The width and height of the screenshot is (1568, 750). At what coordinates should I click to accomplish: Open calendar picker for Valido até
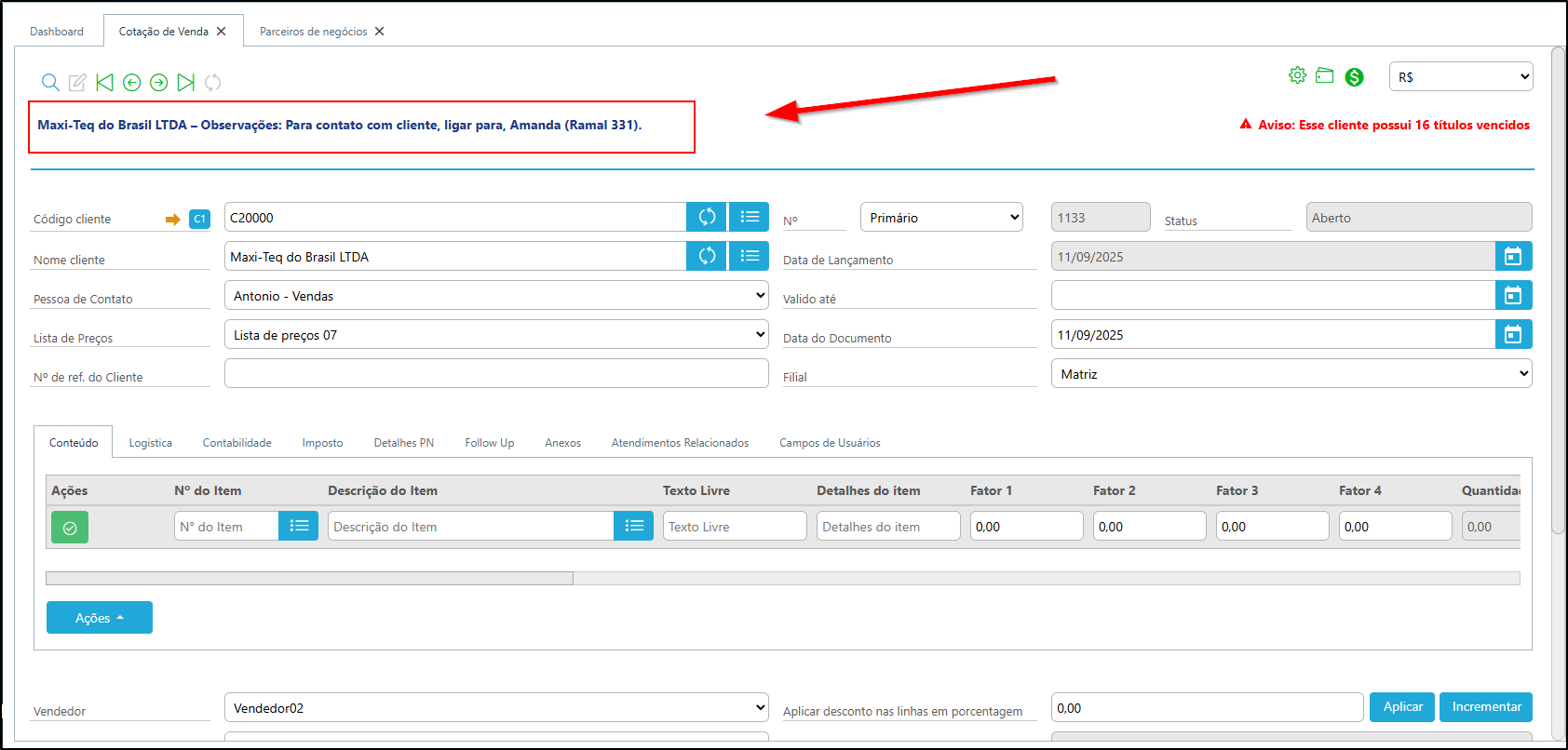pyautogui.click(x=1513, y=296)
